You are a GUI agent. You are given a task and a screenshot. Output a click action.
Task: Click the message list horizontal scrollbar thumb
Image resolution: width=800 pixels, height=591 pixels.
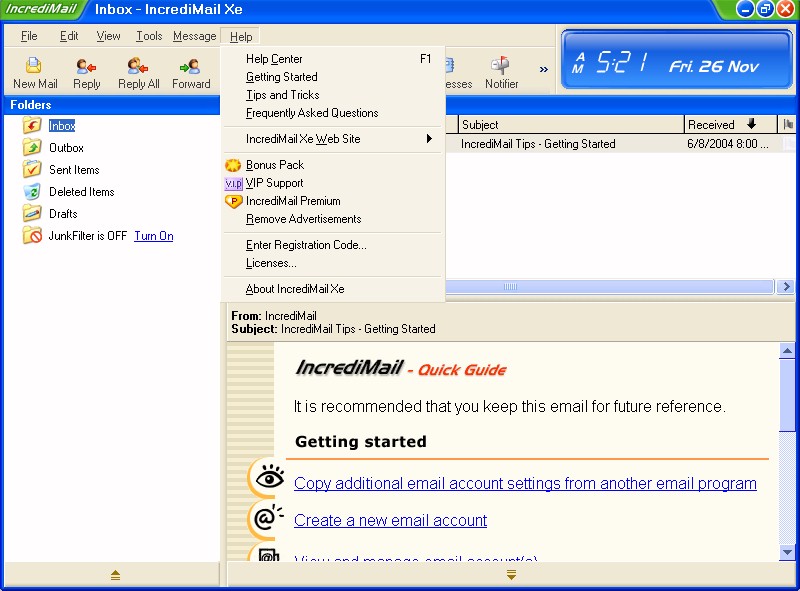pyautogui.click(x=510, y=287)
